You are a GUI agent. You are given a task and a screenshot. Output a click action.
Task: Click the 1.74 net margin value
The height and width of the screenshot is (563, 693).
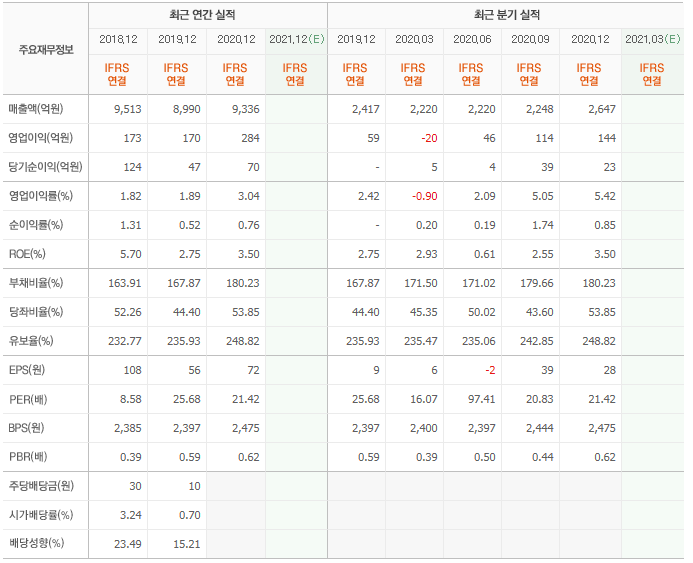(x=543, y=225)
